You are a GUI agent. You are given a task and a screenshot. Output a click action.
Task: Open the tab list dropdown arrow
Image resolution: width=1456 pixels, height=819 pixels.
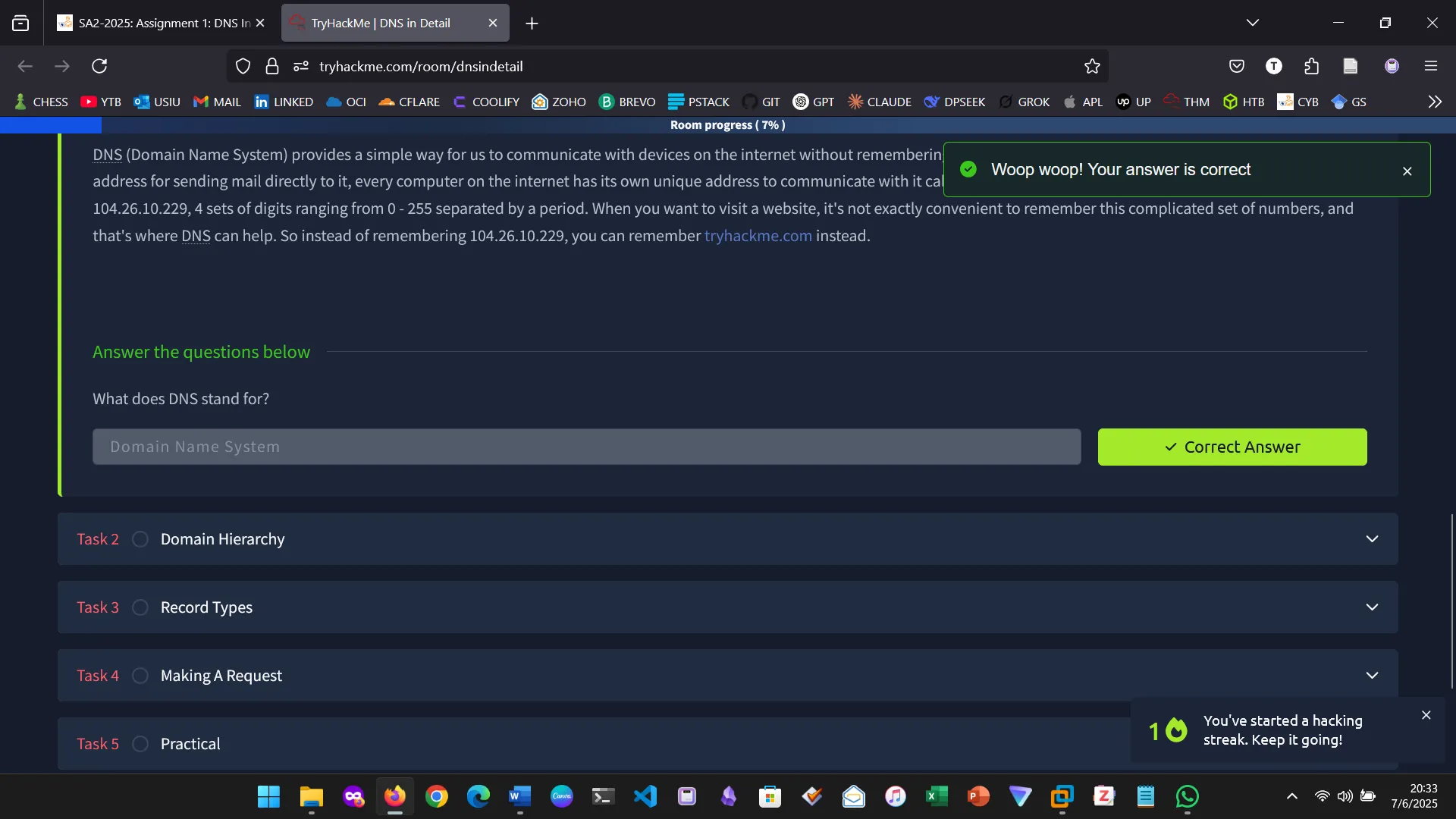(1253, 22)
